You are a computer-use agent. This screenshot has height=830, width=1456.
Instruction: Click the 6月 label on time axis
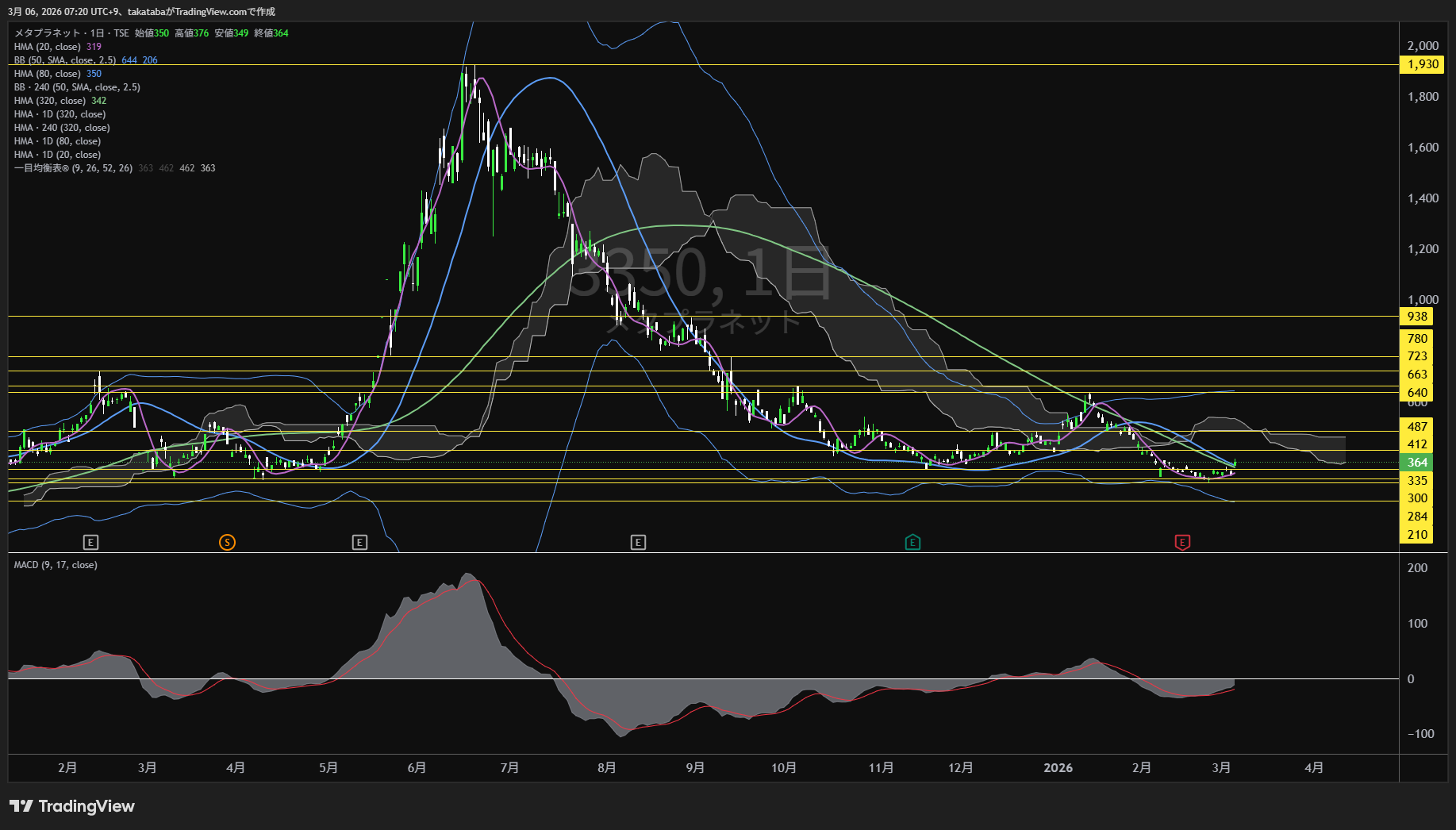tap(417, 768)
